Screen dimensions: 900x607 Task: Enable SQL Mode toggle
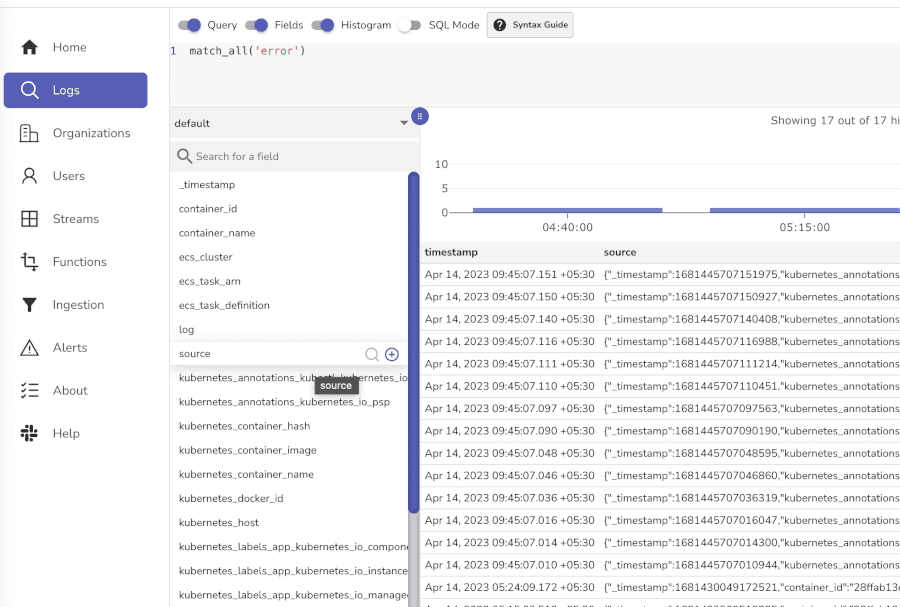pos(409,25)
